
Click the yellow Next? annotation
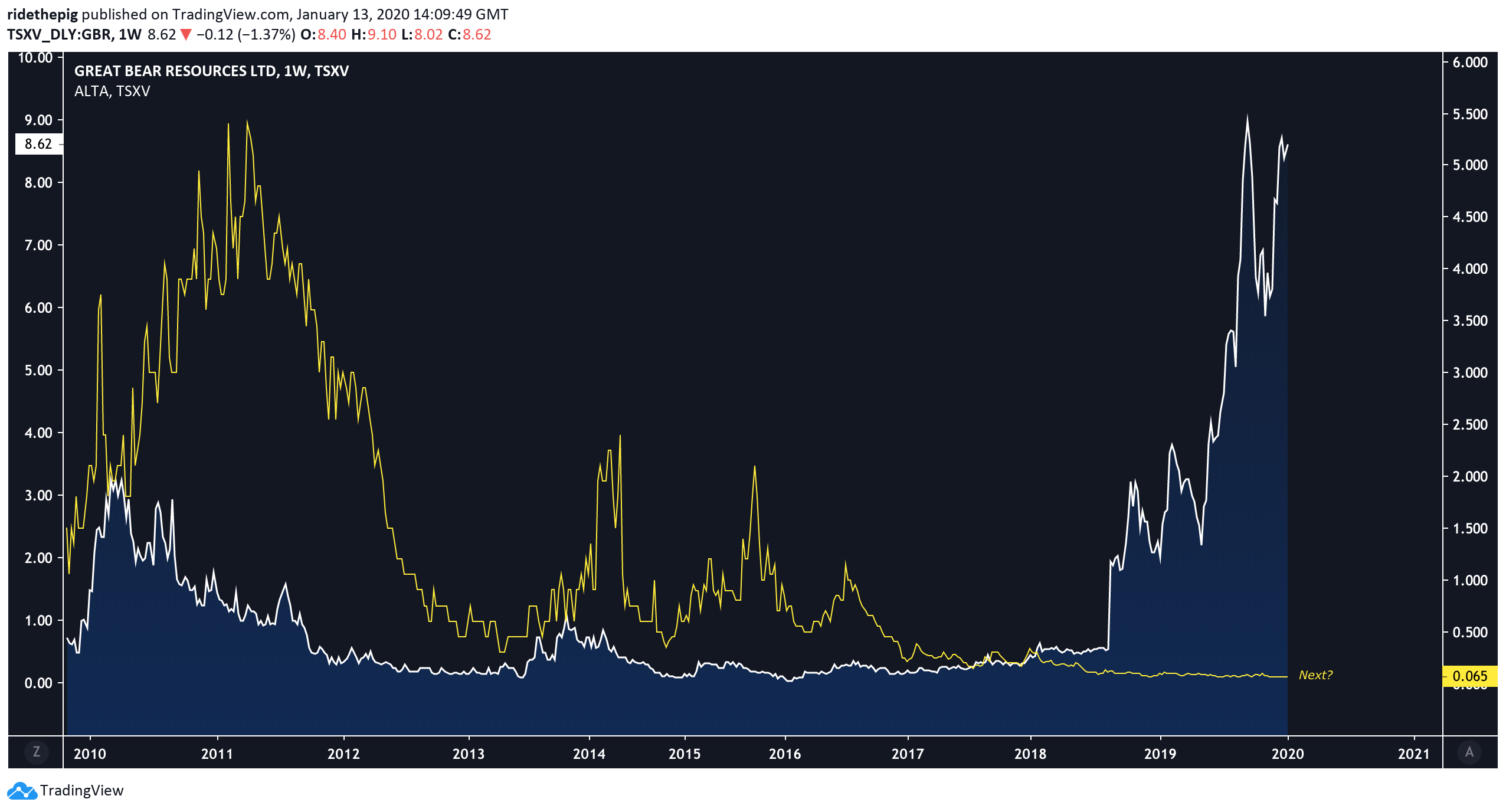(x=1315, y=675)
